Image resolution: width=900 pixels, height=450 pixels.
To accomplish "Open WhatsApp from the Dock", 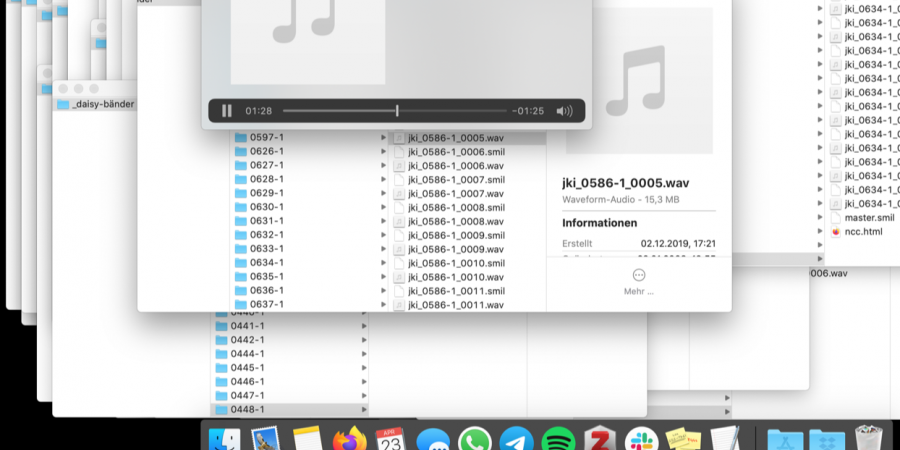I will coord(475,441).
